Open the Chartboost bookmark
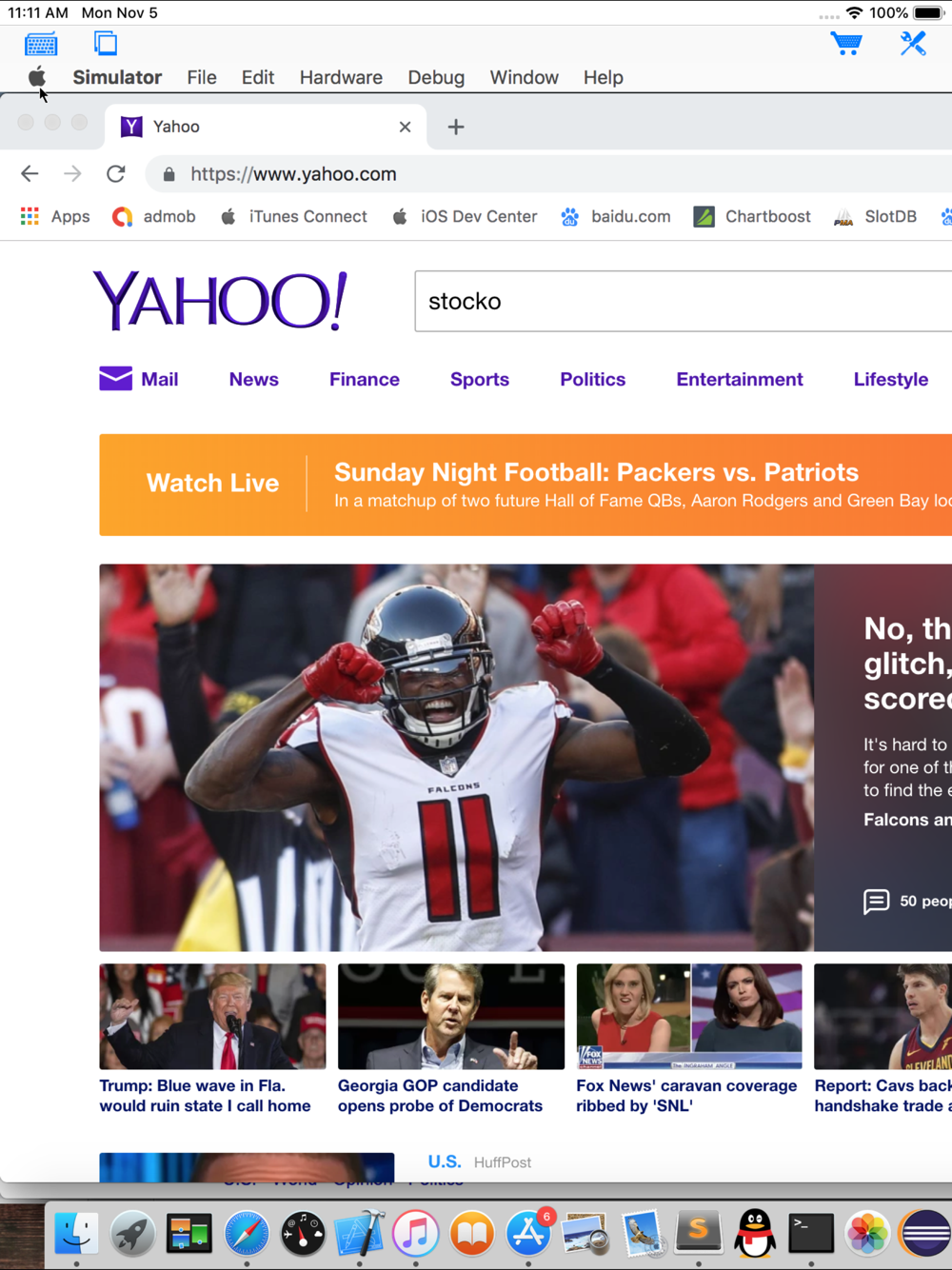The width and height of the screenshot is (952, 1270). click(752, 216)
